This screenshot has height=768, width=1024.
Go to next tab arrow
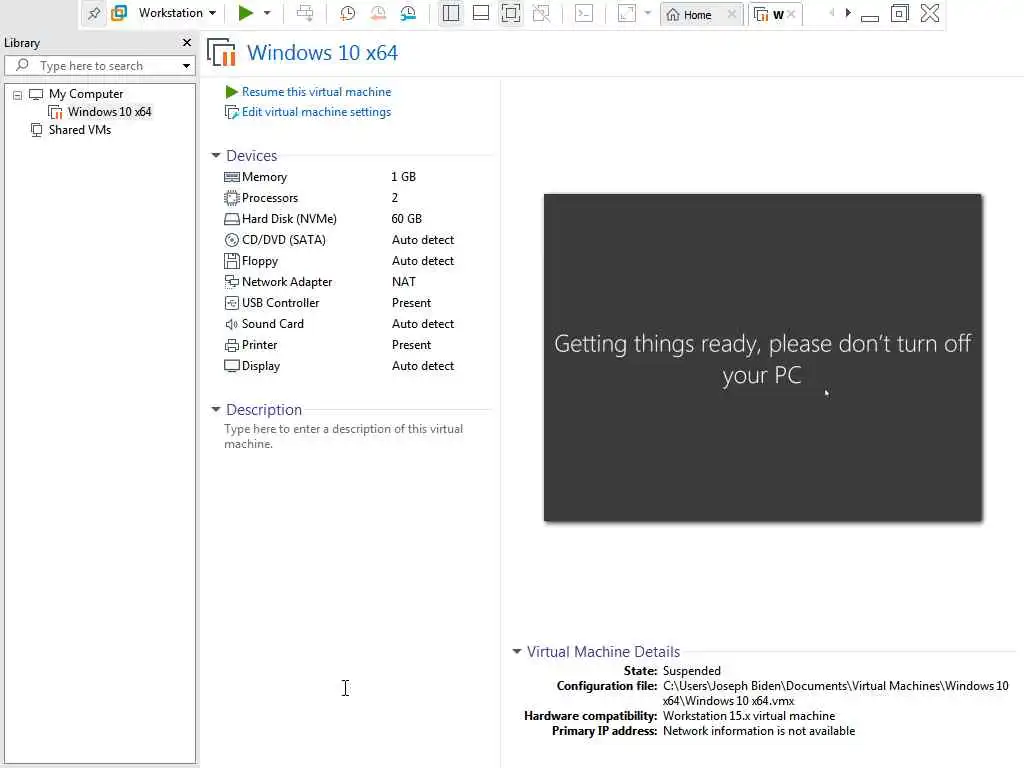[x=848, y=13]
